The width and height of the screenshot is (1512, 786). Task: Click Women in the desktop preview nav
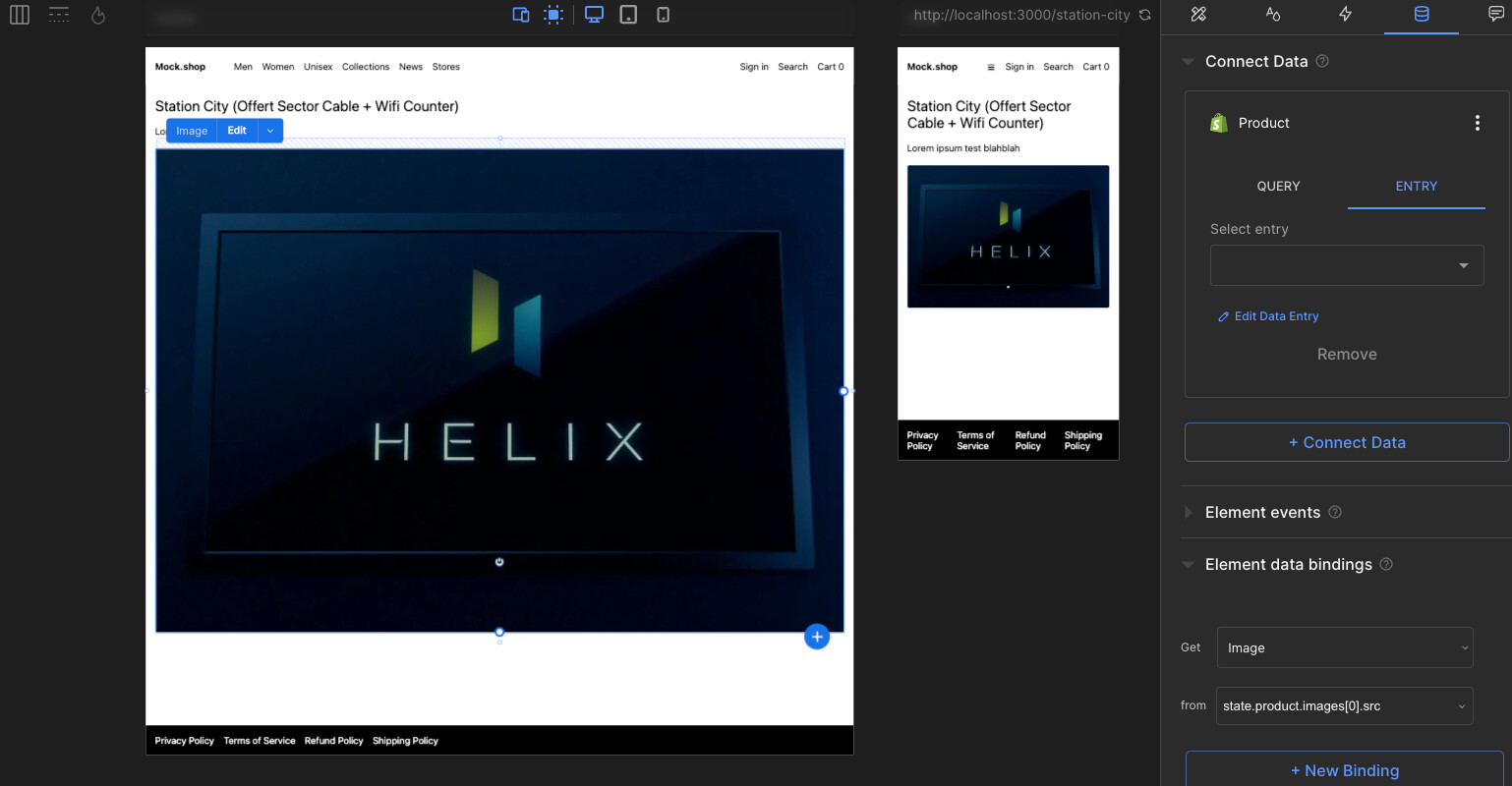[278, 67]
